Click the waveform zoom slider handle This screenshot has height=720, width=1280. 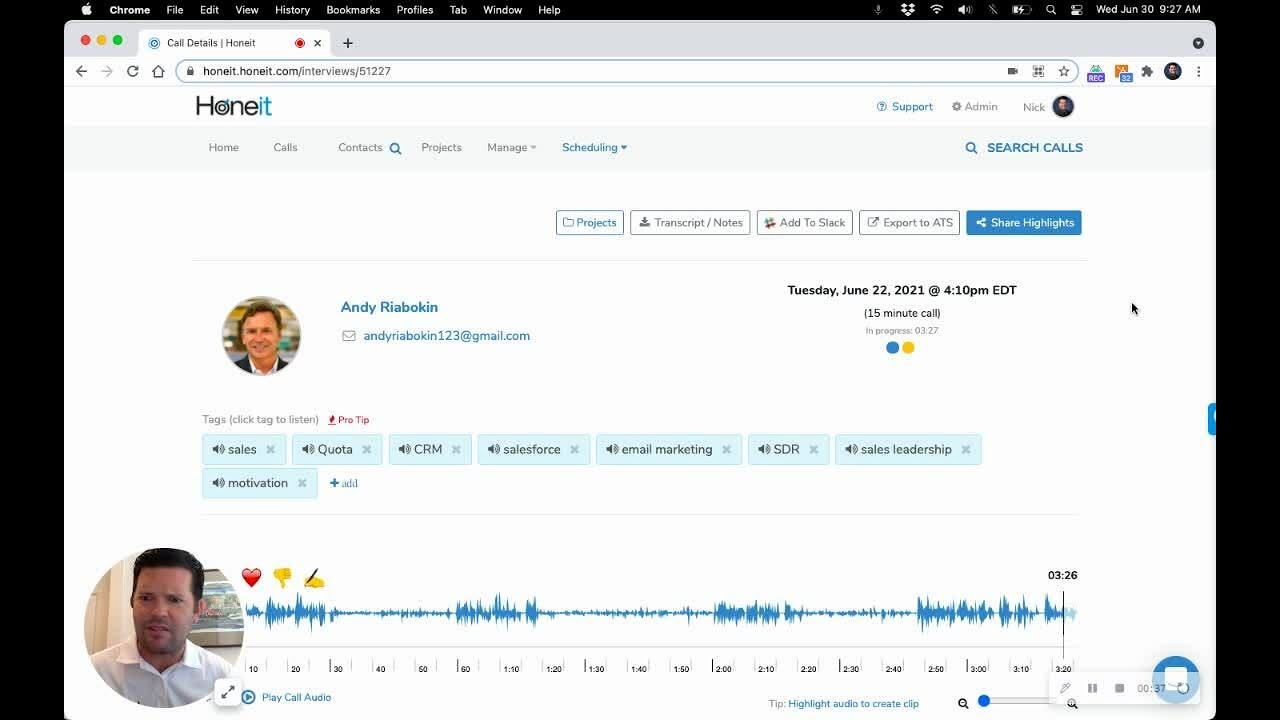(x=984, y=701)
